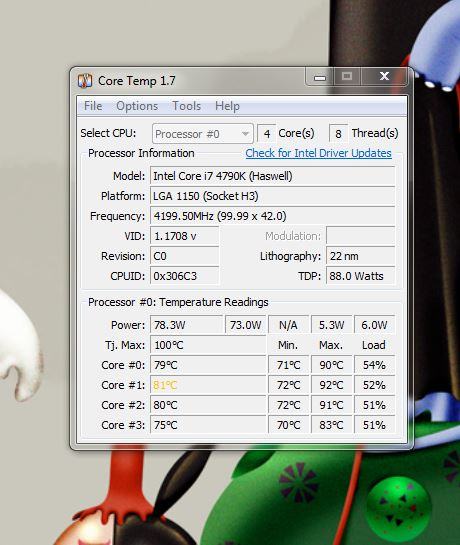Click the empty Modulation field

361,236
